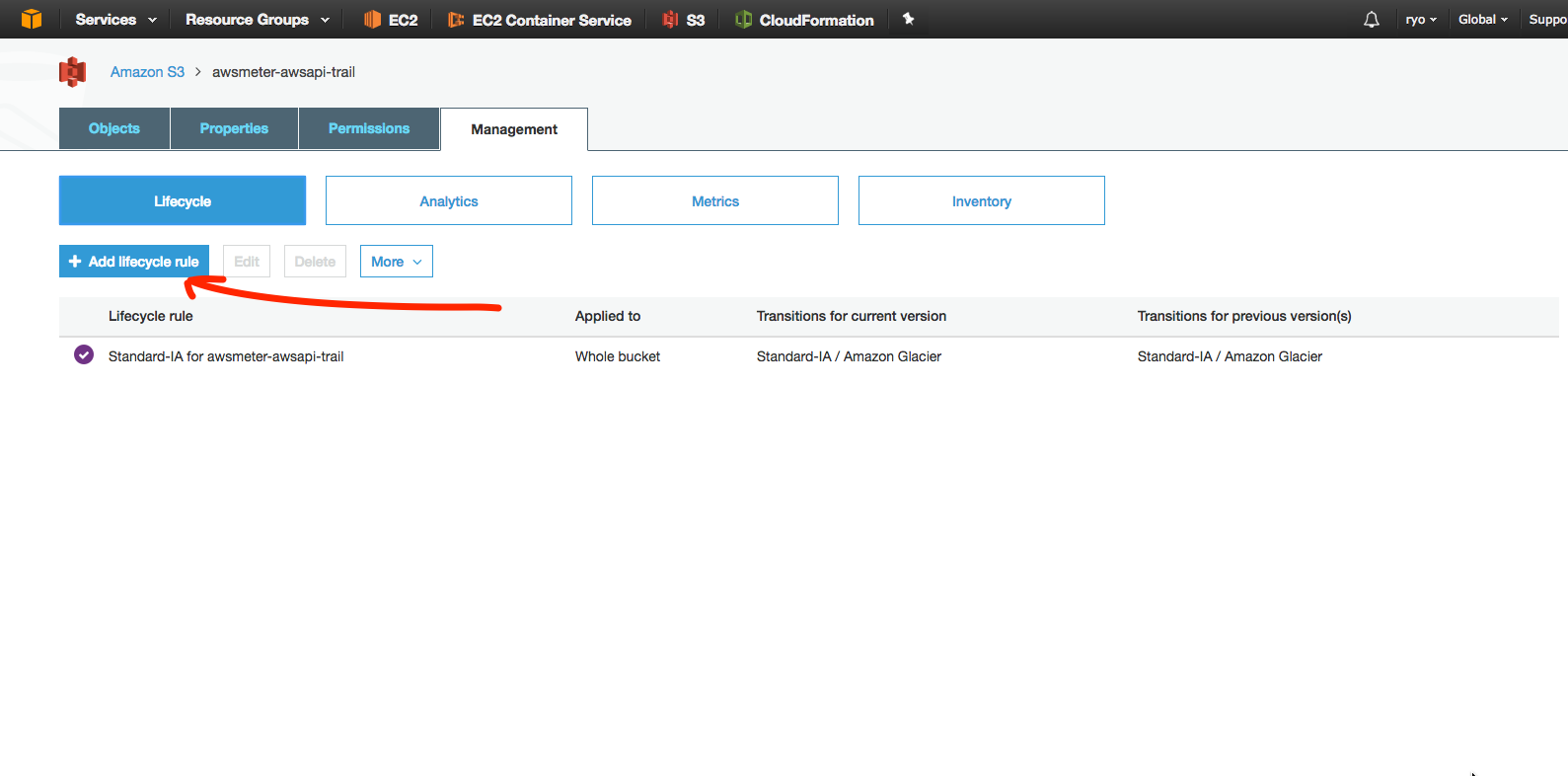Expand the Resource Groups menu
The width and height of the screenshot is (1568, 776).
(258, 20)
